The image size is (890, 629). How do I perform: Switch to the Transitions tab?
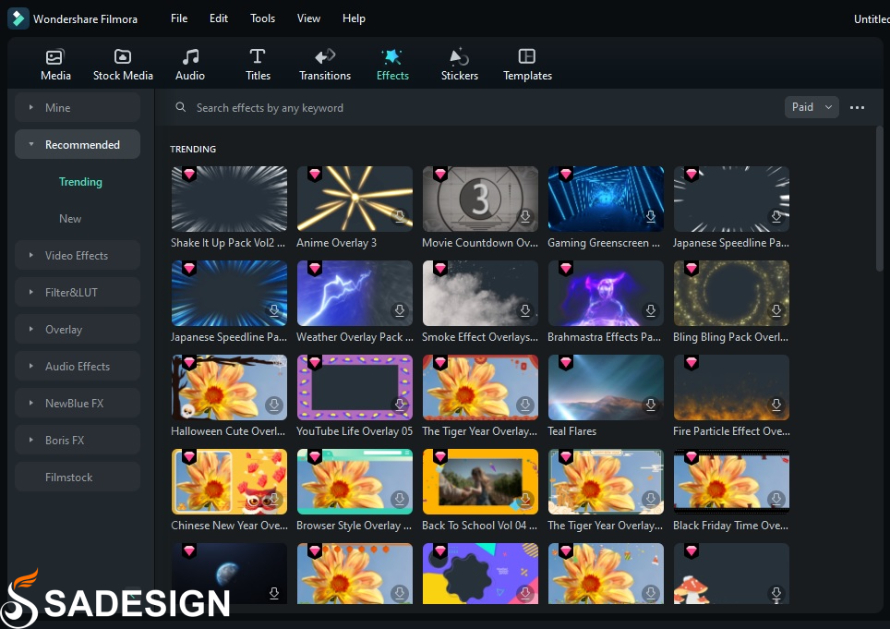pyautogui.click(x=325, y=65)
